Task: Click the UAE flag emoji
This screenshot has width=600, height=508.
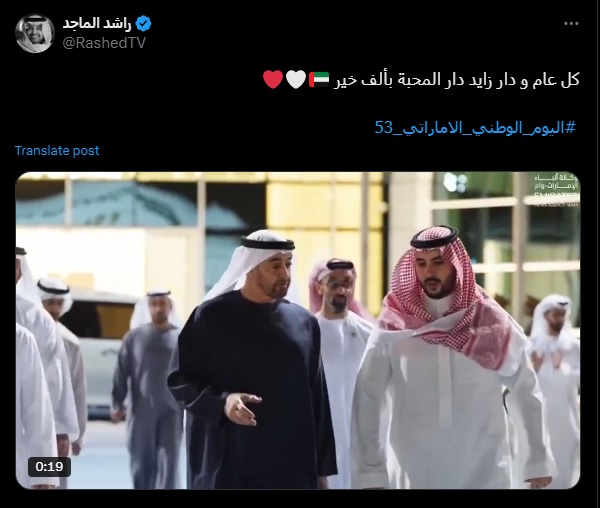Action: tap(319, 79)
